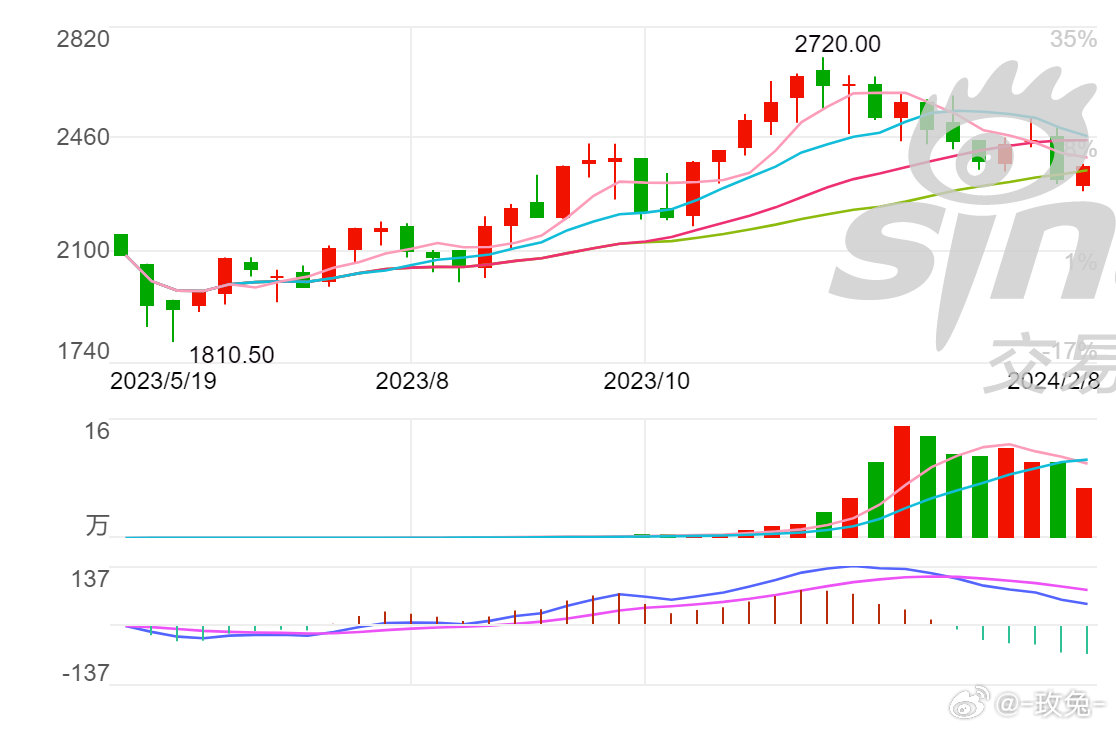Select the 2023/8 date axis label
The width and height of the screenshot is (1116, 730).
(412, 381)
